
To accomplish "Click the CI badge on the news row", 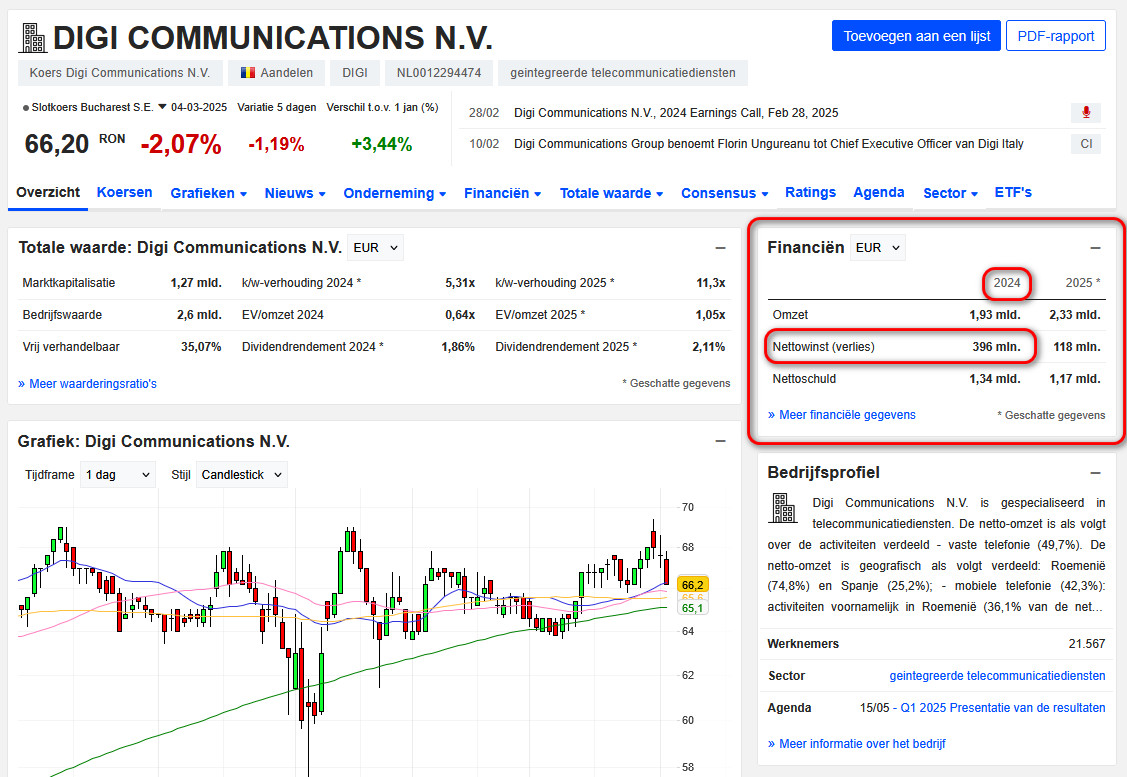I will point(1085,144).
